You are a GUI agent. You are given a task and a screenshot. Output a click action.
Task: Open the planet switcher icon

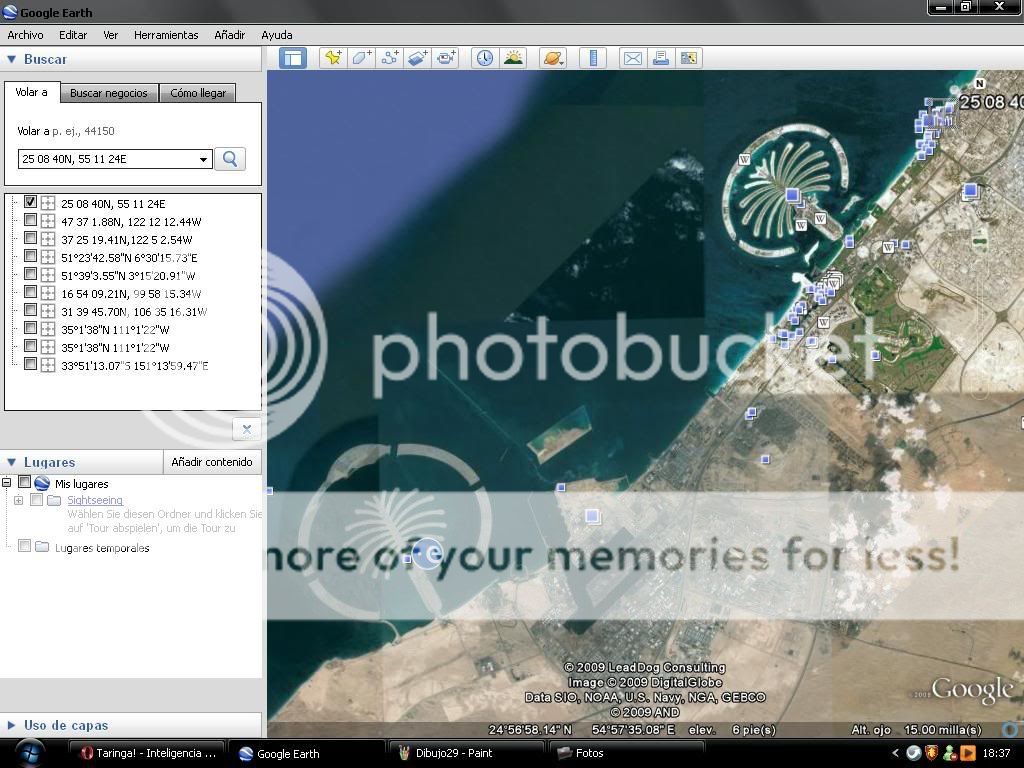tap(552, 58)
